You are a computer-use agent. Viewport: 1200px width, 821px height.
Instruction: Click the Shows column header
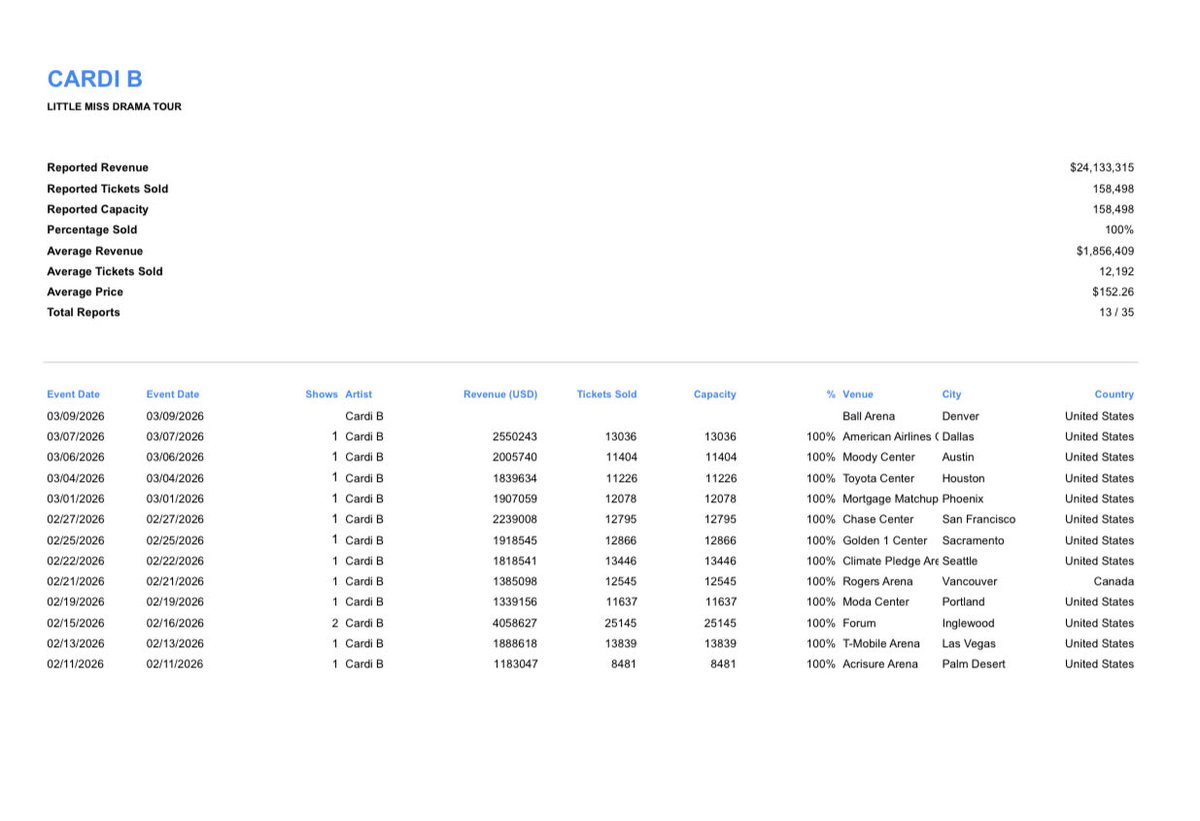coord(321,394)
